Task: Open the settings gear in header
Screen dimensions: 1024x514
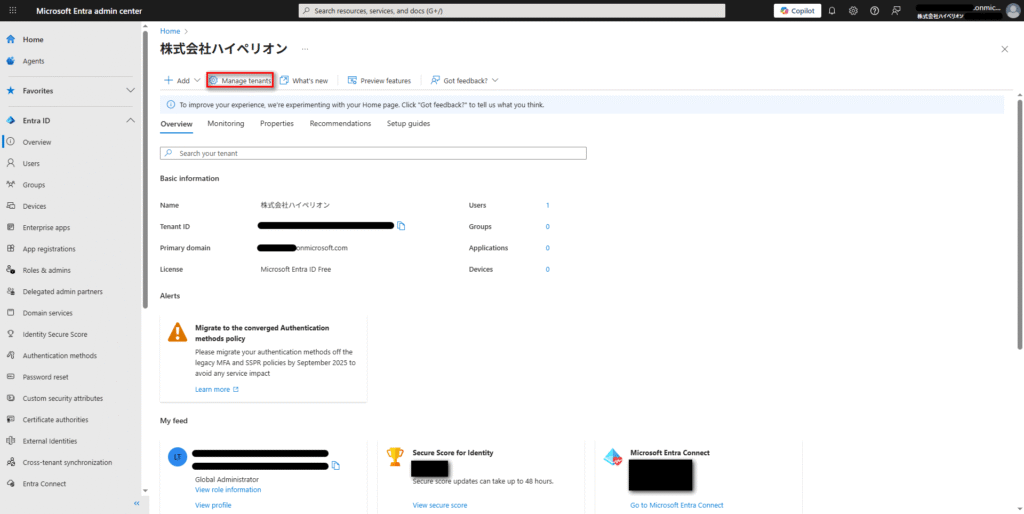Action: 853,10
